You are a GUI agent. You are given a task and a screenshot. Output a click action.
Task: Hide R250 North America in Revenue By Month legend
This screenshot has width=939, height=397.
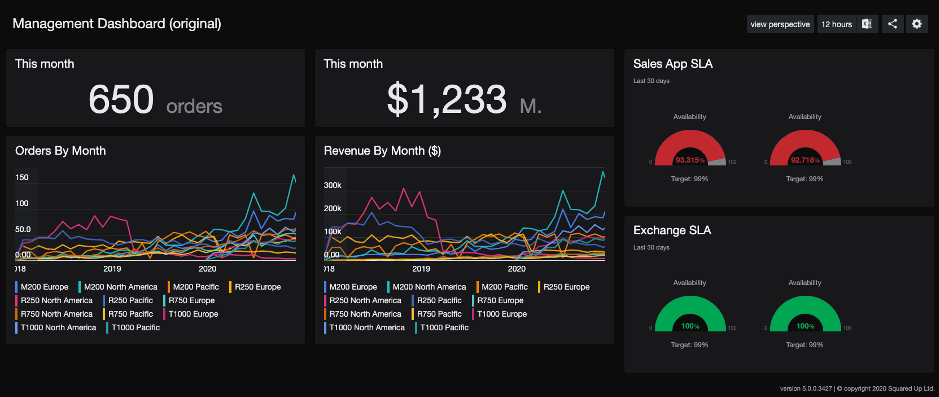(x=363, y=300)
